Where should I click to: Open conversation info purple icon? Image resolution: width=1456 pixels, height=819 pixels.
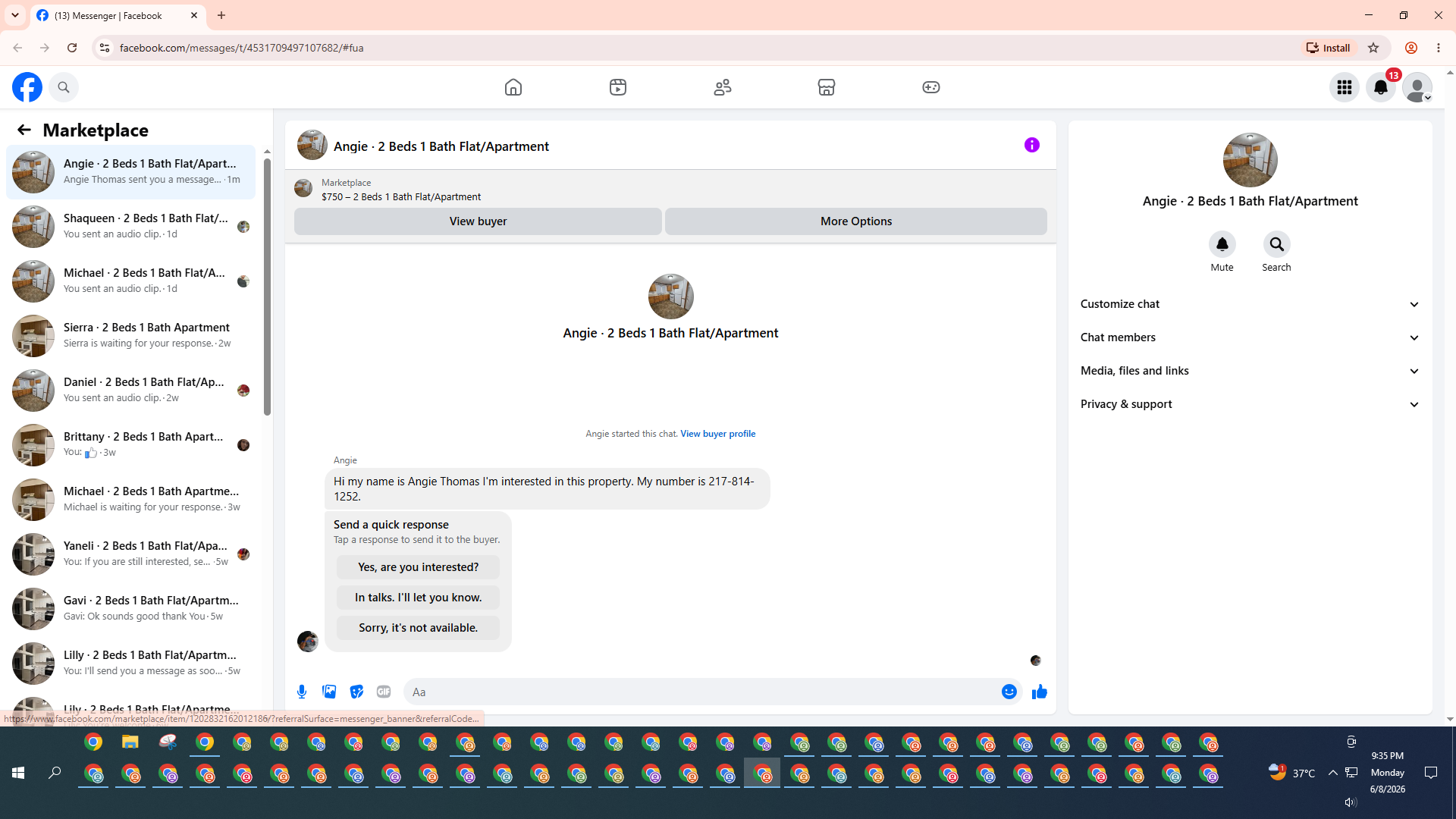point(1032,145)
